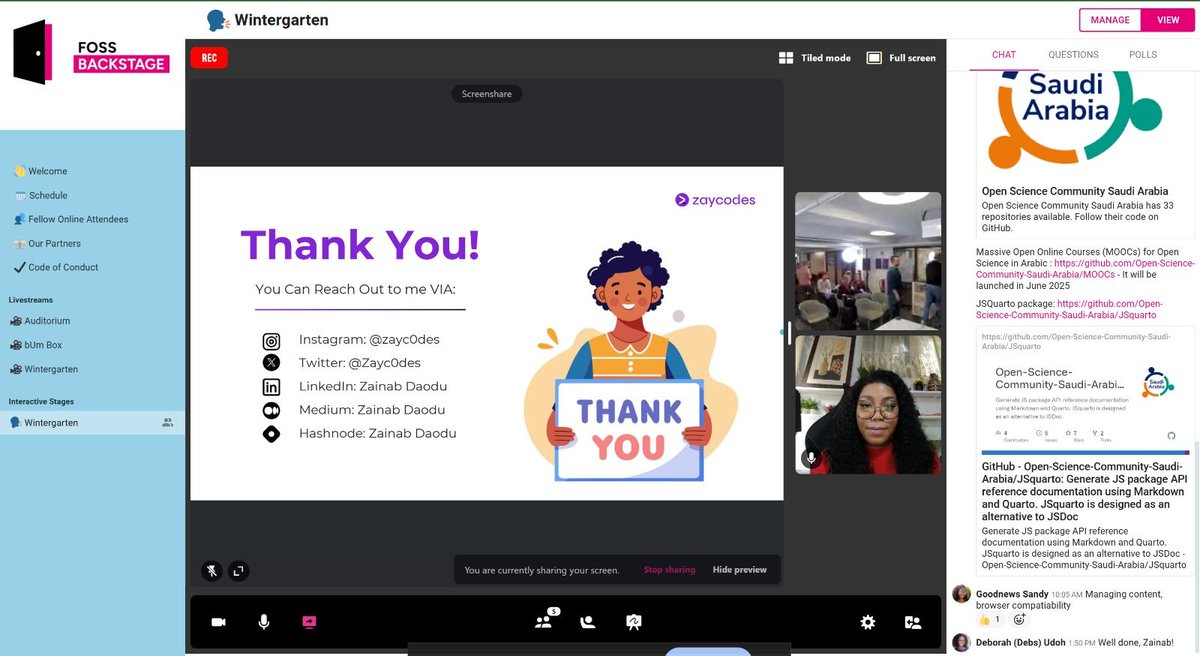Click the Screenshare label pill

487,94
